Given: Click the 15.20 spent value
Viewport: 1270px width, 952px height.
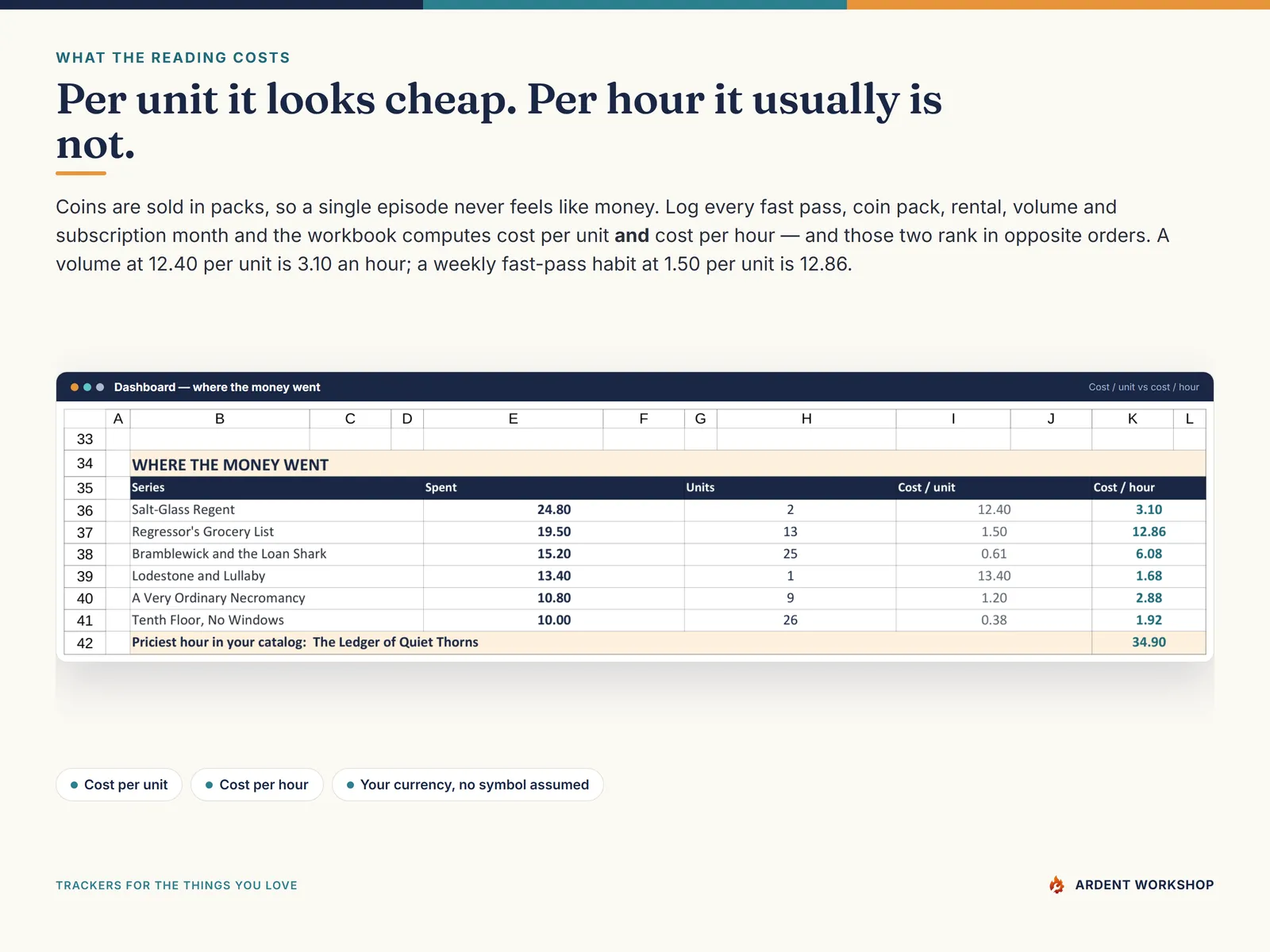Looking at the screenshot, I should [554, 555].
